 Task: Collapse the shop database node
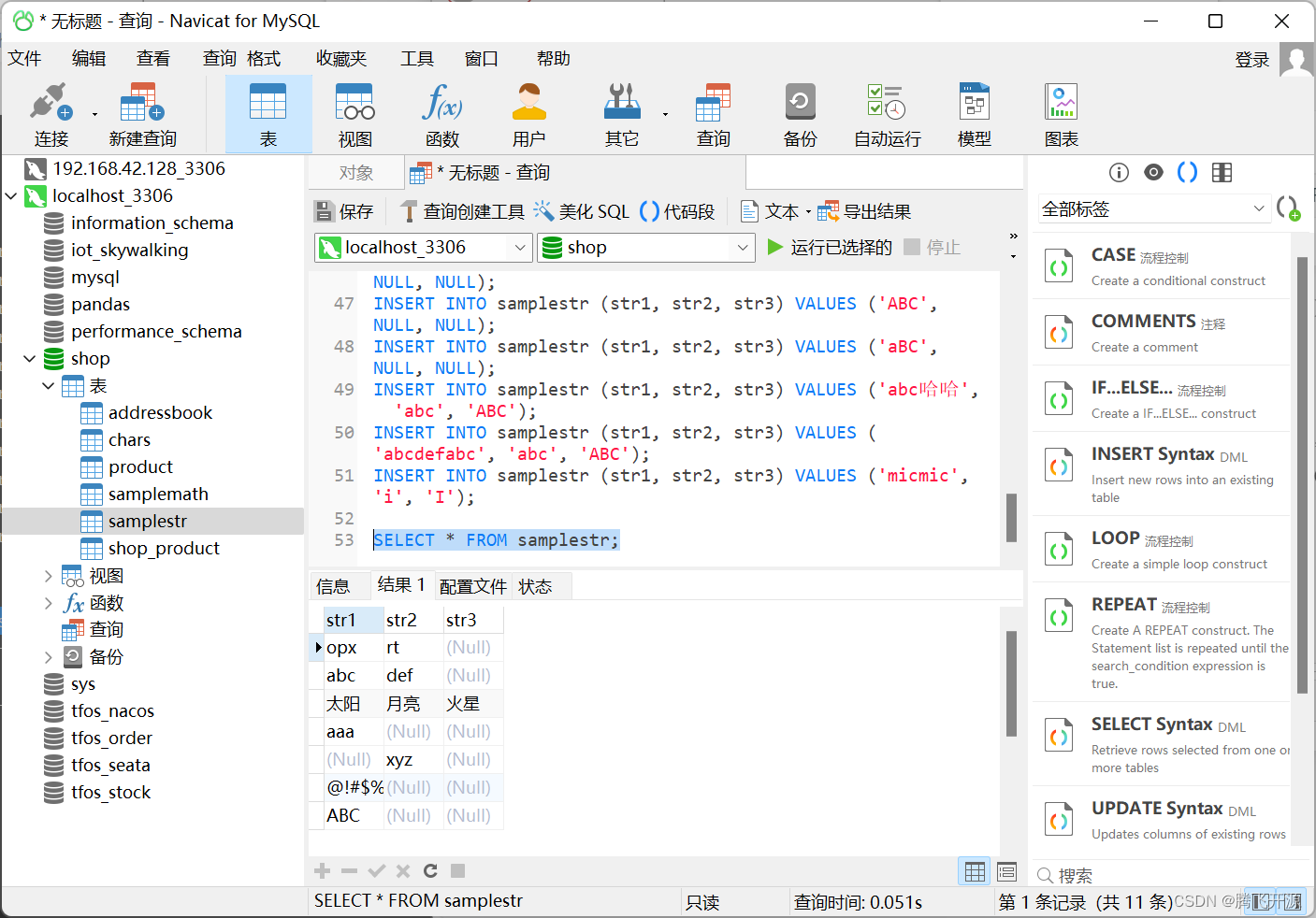click(x=30, y=359)
